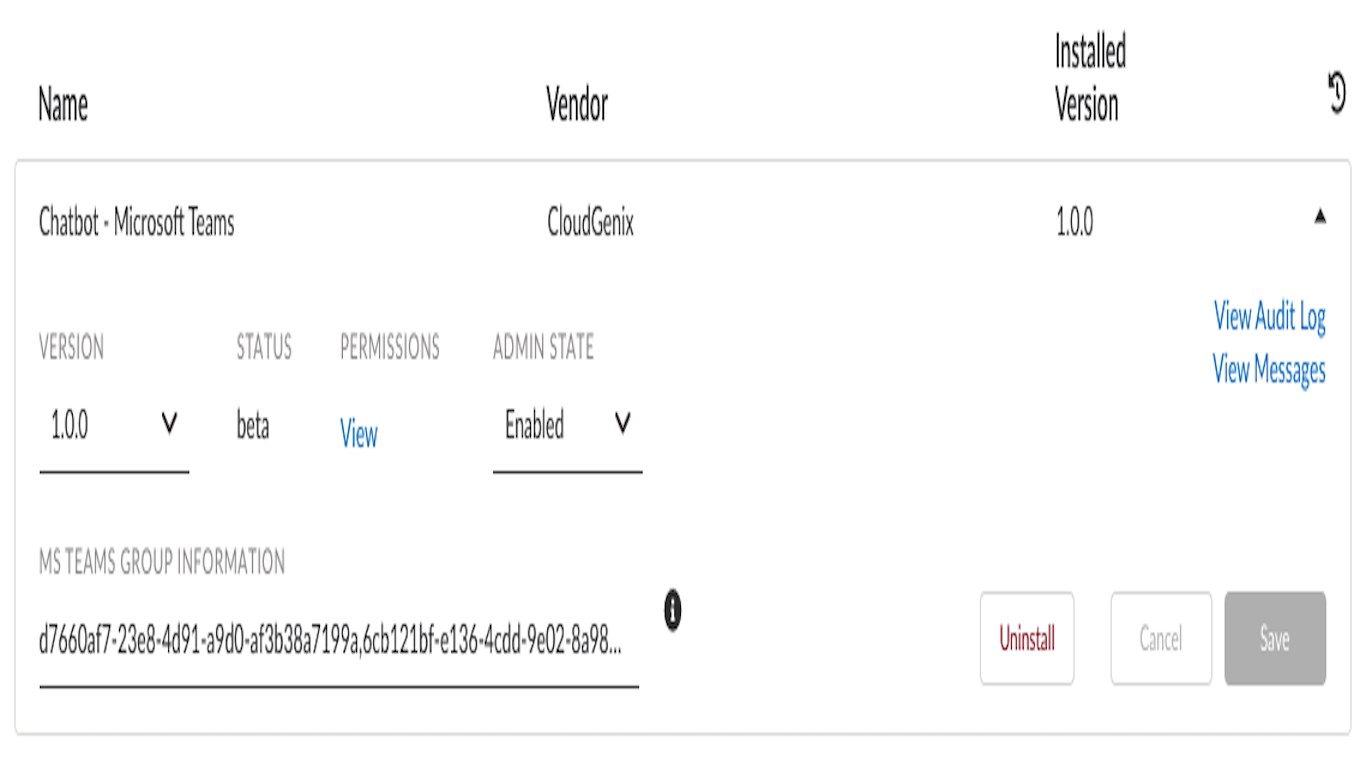This screenshot has width=1366, height=768.
Task: Click the Save button
Action: pos(1275,638)
